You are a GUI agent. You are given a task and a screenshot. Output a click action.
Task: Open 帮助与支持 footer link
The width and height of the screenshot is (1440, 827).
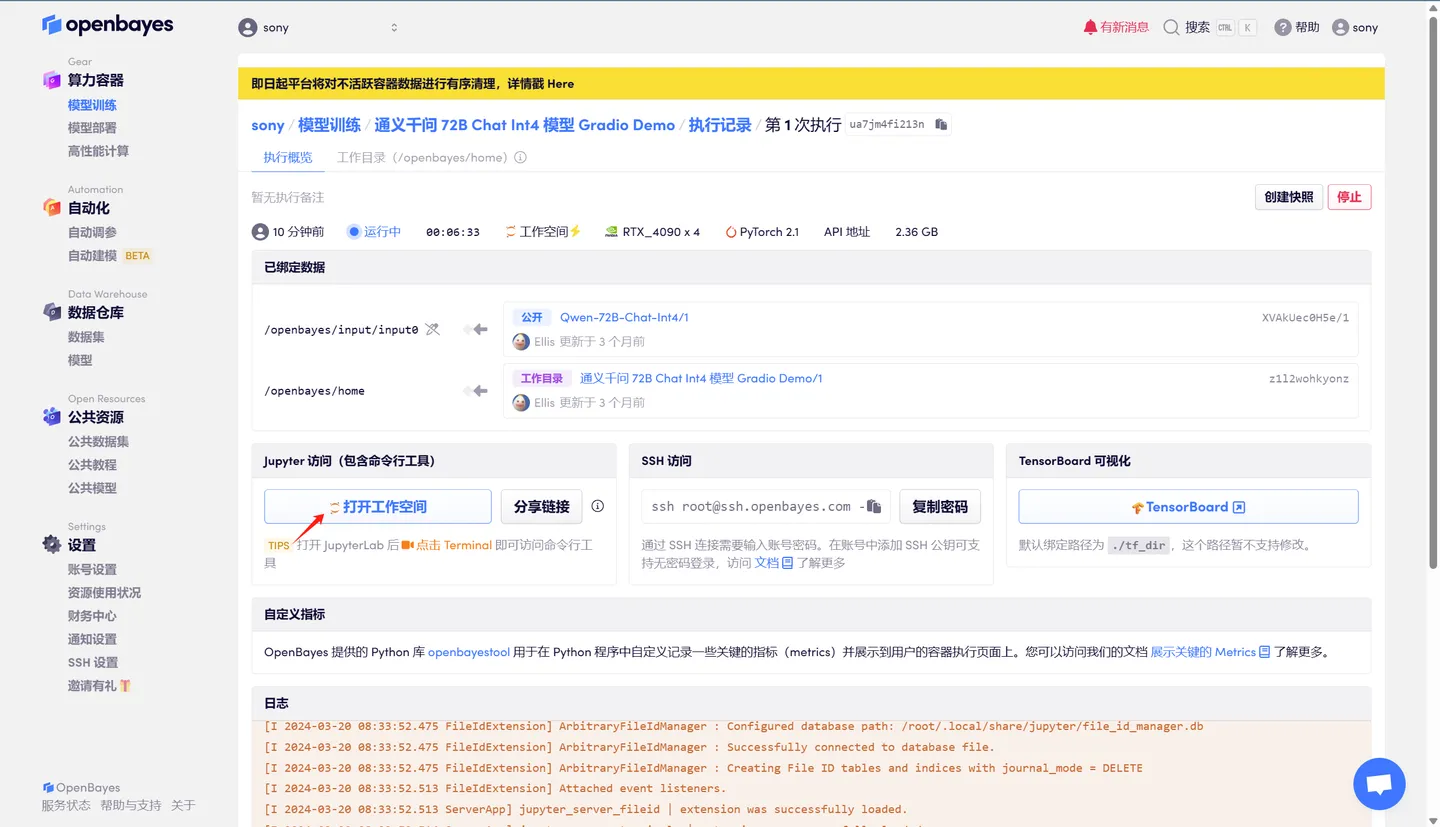130,806
